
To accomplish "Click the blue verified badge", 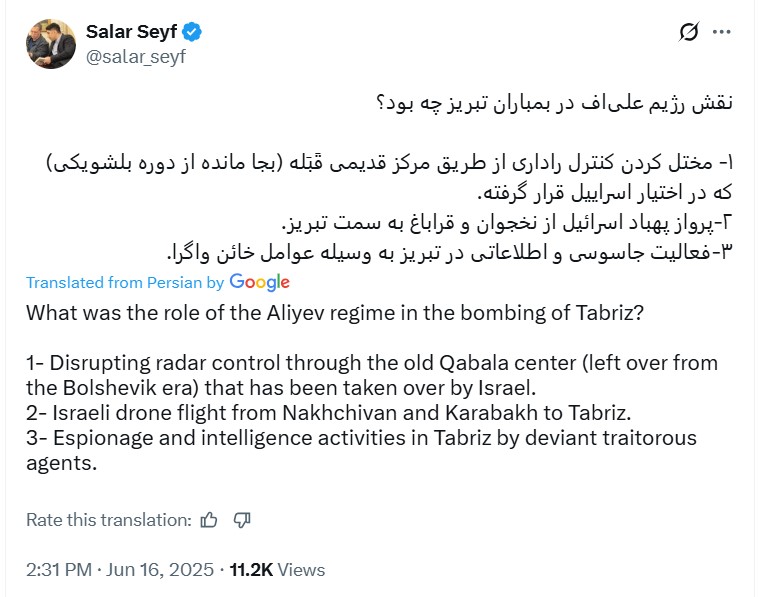I will (x=192, y=32).
